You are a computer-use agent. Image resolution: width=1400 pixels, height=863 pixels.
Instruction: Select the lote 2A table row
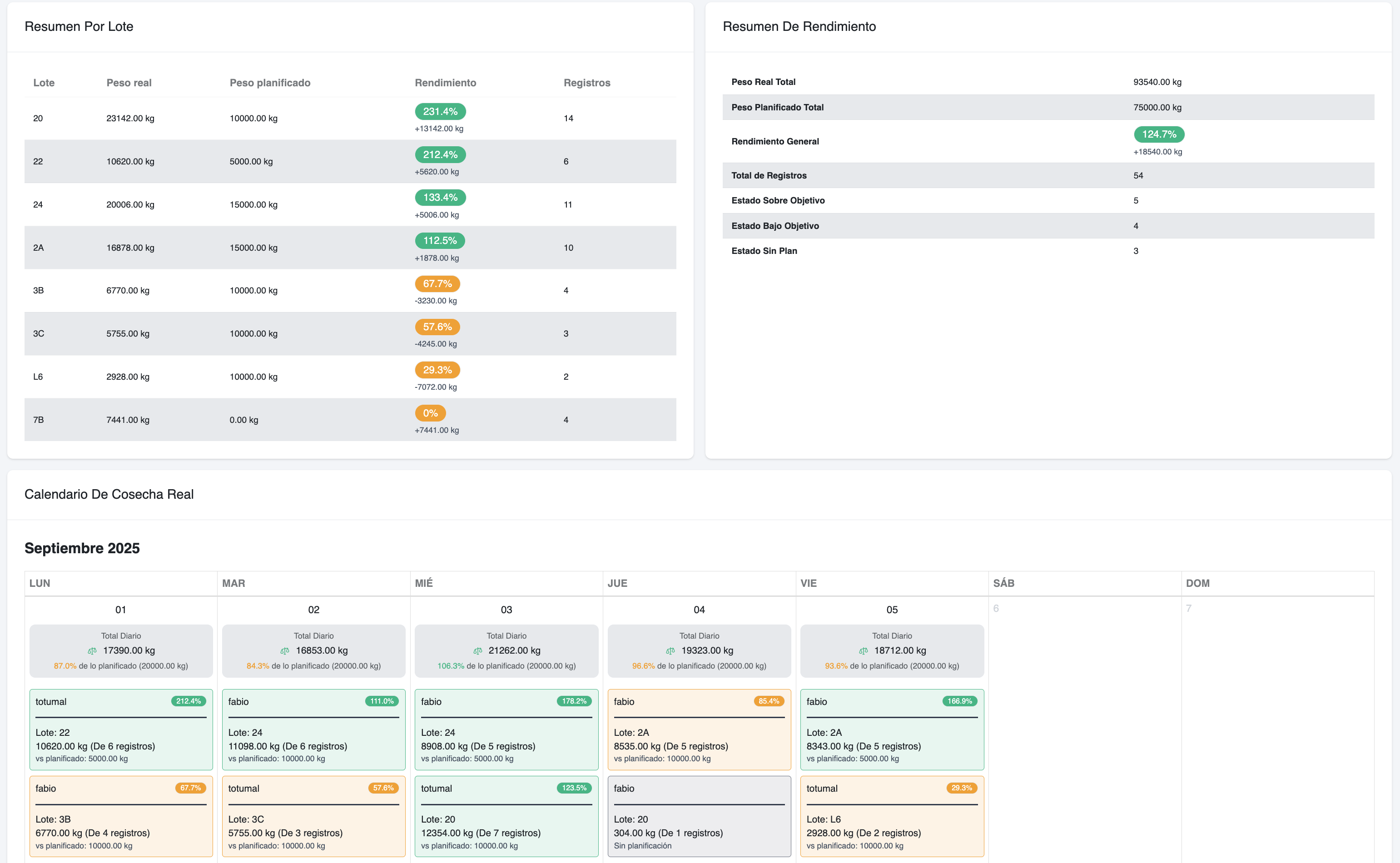(350, 248)
